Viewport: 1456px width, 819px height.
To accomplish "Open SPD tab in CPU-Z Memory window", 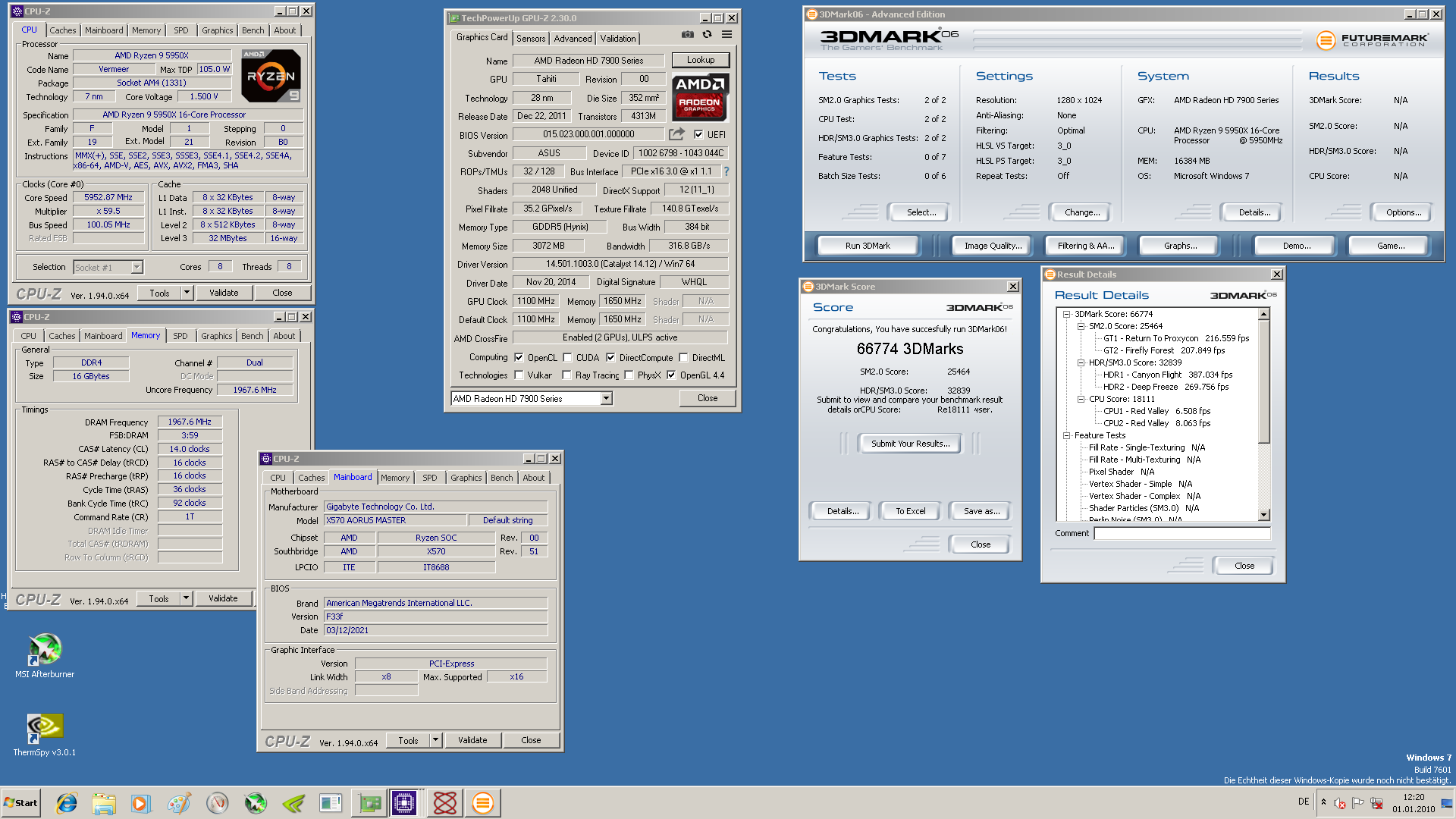I will (x=180, y=336).
